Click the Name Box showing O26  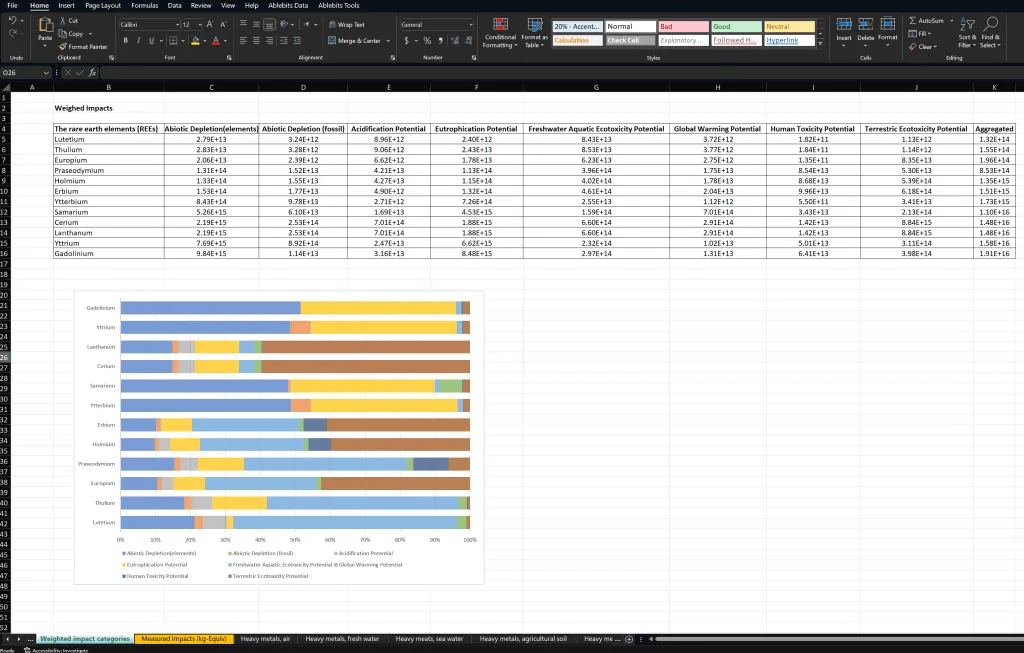[25, 72]
